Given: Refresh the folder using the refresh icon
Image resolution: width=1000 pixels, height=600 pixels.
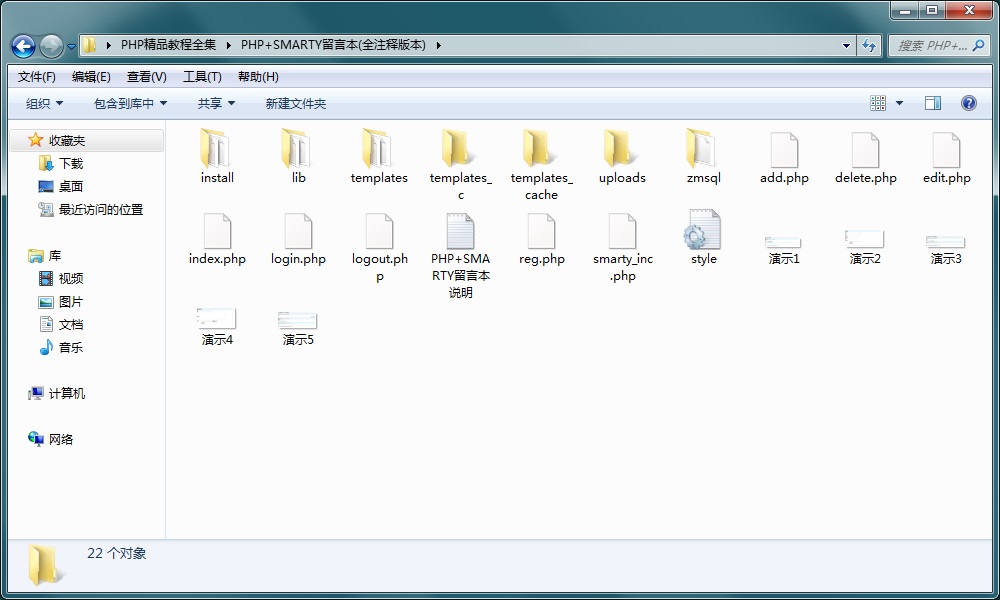Looking at the screenshot, I should click(869, 45).
